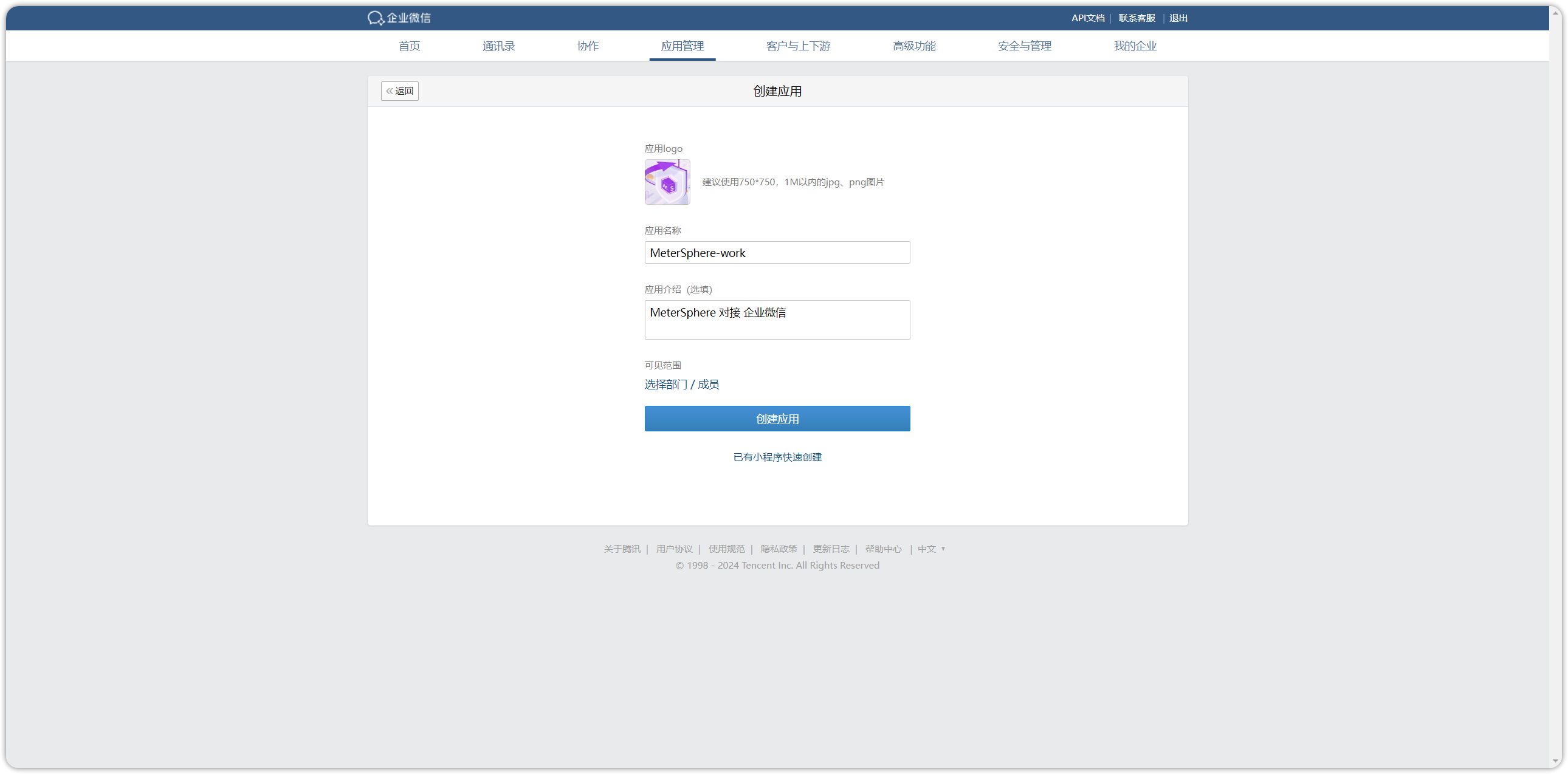Switch to 通讯录 tab
Screen dimensions: 1568x774
click(498, 46)
